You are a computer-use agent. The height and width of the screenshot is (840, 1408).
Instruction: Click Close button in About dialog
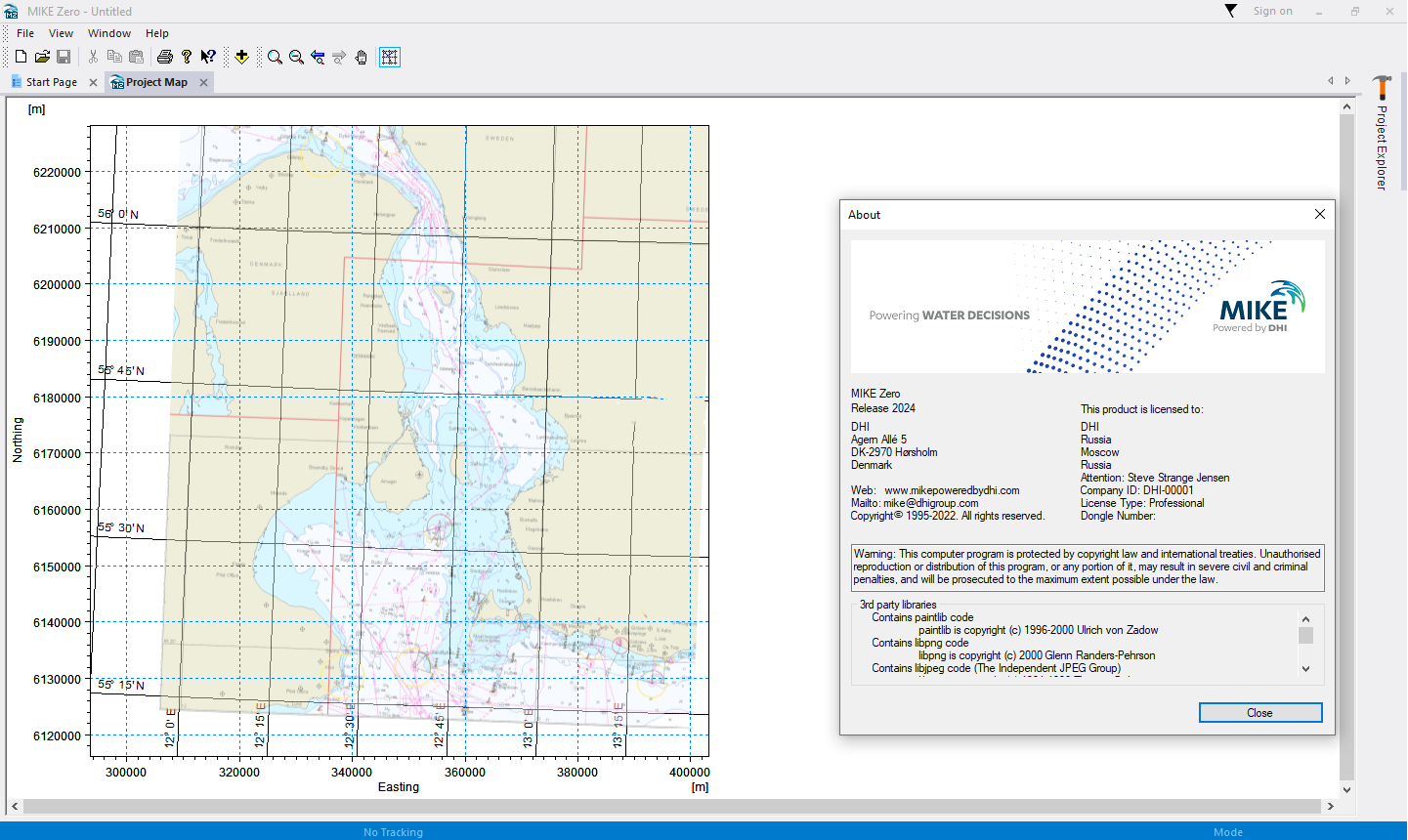(x=1260, y=713)
